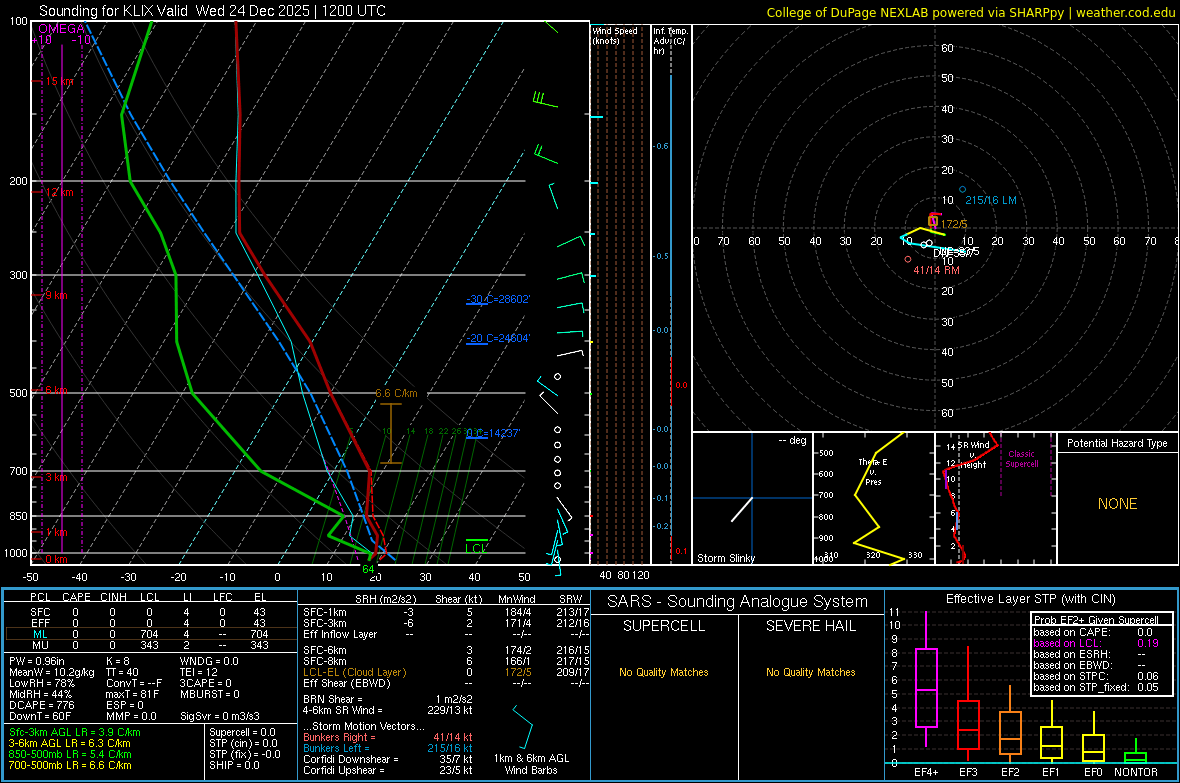This screenshot has width=1180, height=783.
Task: Select the 15 km height marker
Action: coord(59,81)
